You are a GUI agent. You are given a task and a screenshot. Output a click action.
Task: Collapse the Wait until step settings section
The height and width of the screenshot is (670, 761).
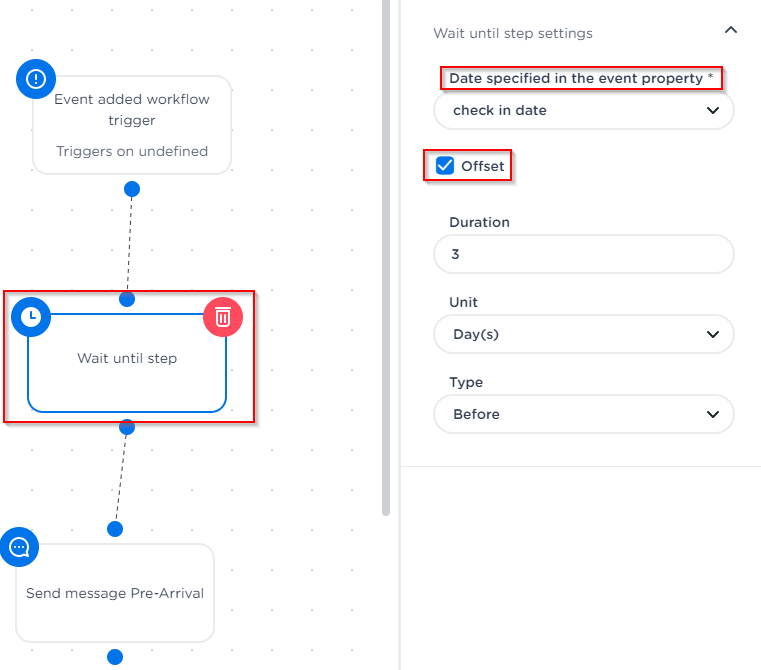[731, 31]
